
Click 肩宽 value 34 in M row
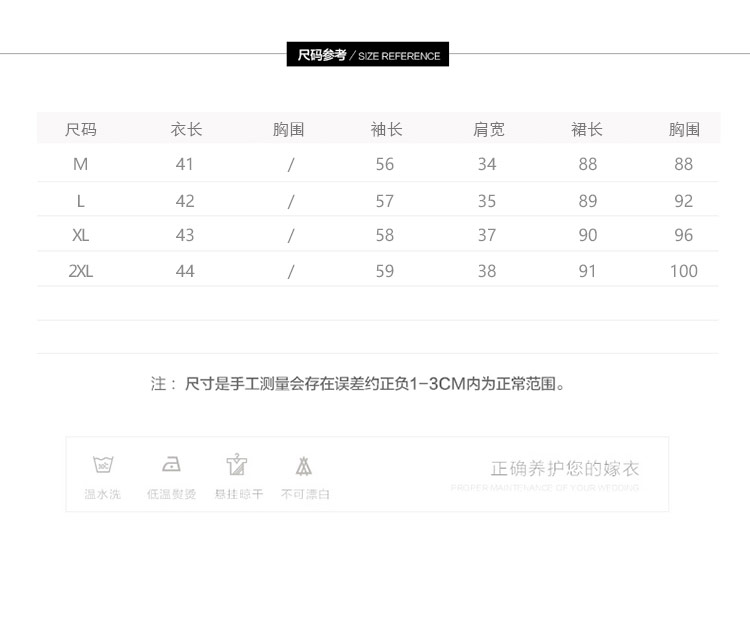point(487,164)
